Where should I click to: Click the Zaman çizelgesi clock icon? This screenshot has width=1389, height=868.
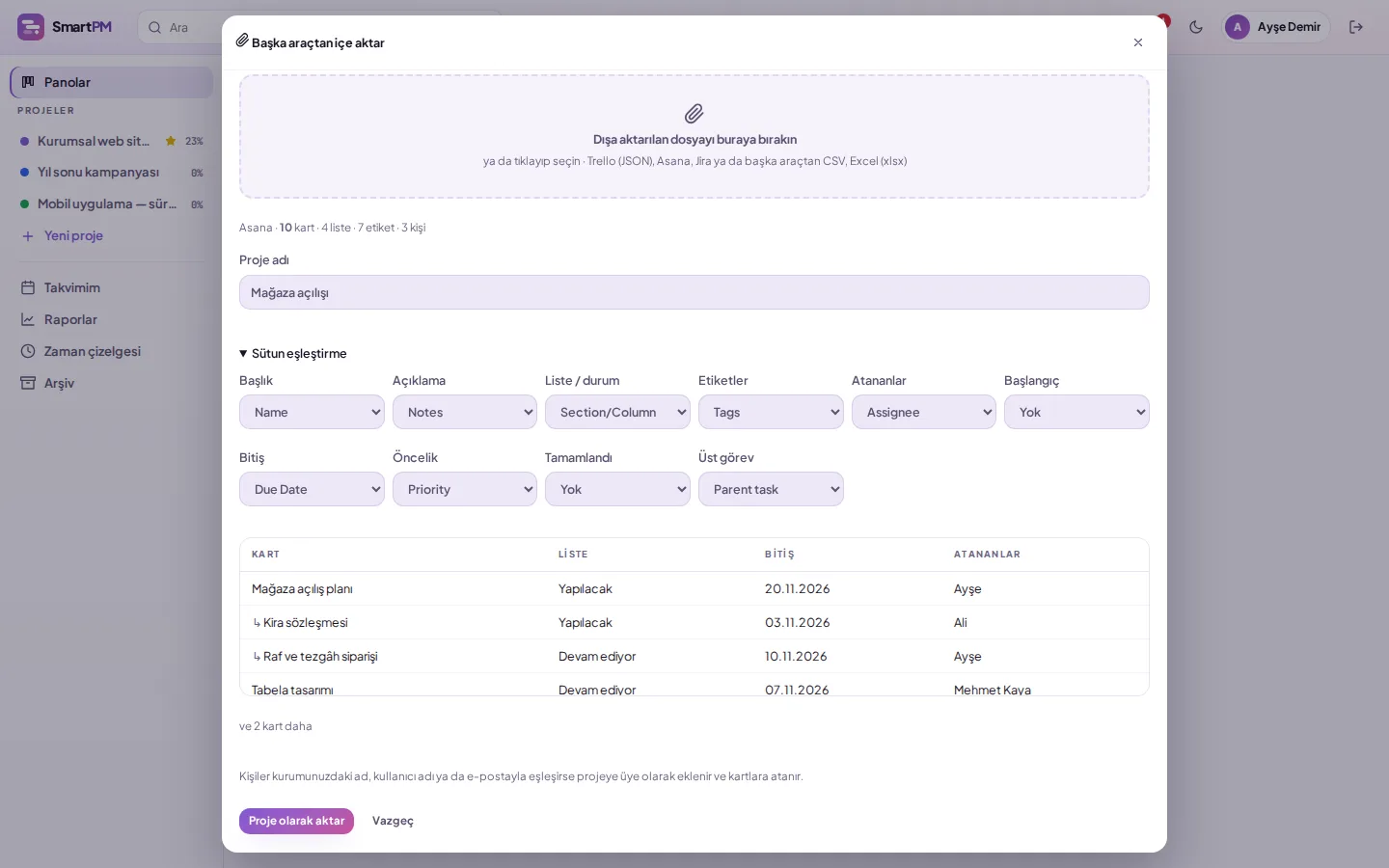tap(28, 351)
